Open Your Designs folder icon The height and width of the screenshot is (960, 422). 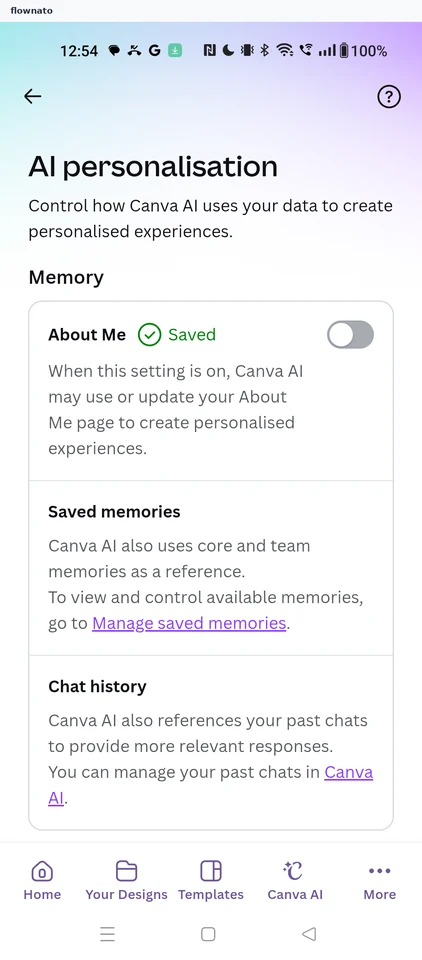tap(126, 871)
